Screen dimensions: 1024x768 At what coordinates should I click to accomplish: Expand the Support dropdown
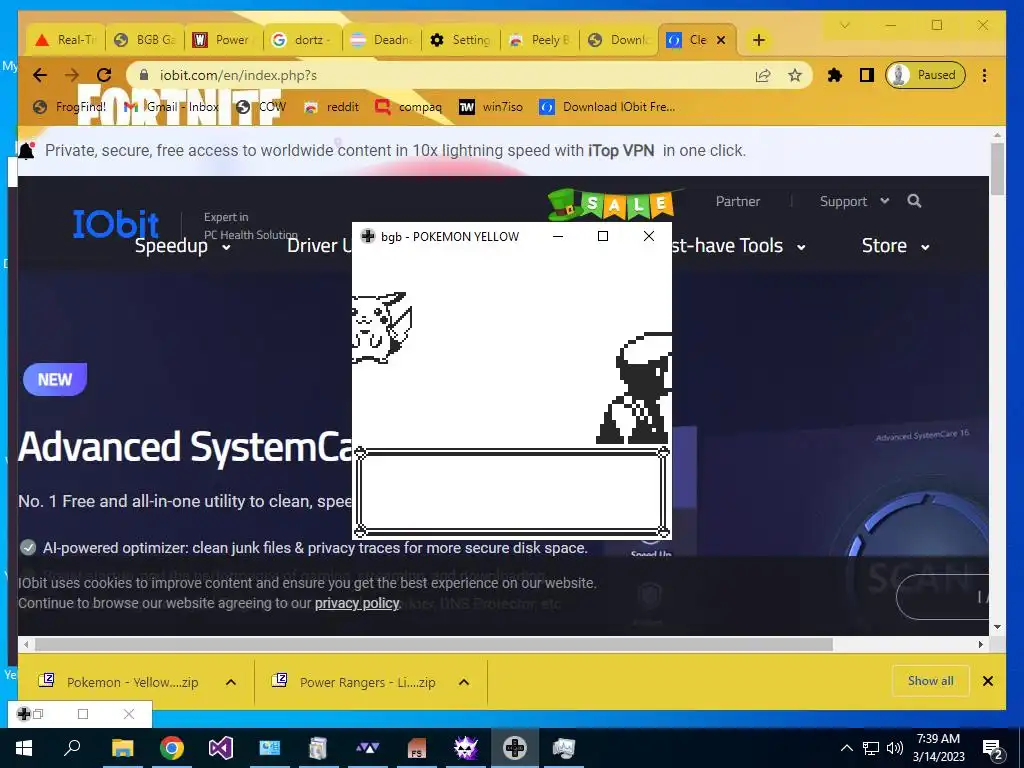pyautogui.click(x=854, y=201)
